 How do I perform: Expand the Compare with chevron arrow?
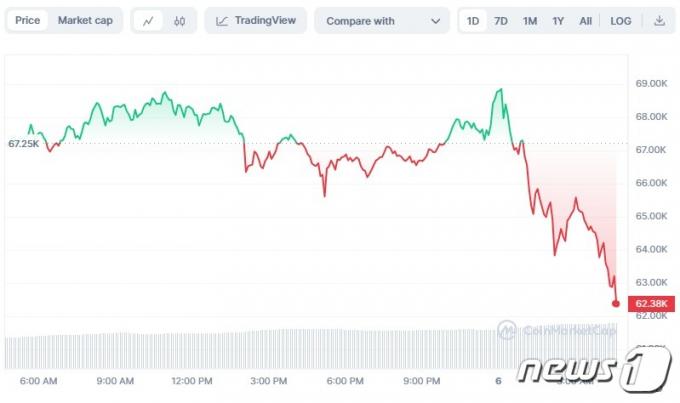click(x=435, y=21)
